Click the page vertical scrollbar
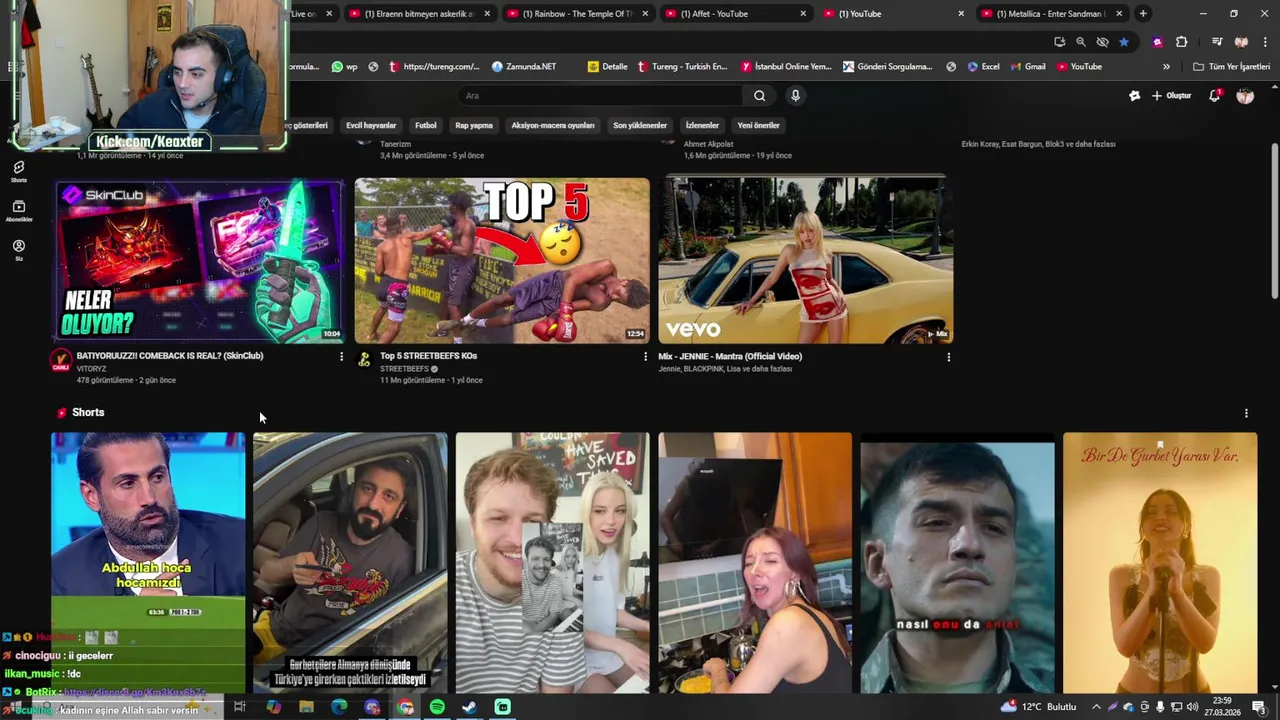 pos(1274,220)
